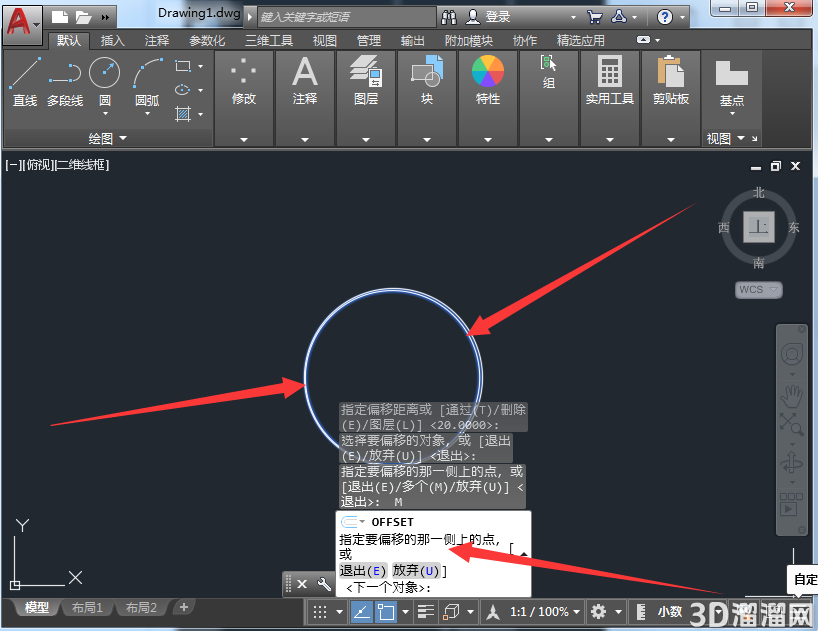Viewport: 818px width, 631px height.
Task: Choose the 退出(E) command option
Action: coord(363,571)
